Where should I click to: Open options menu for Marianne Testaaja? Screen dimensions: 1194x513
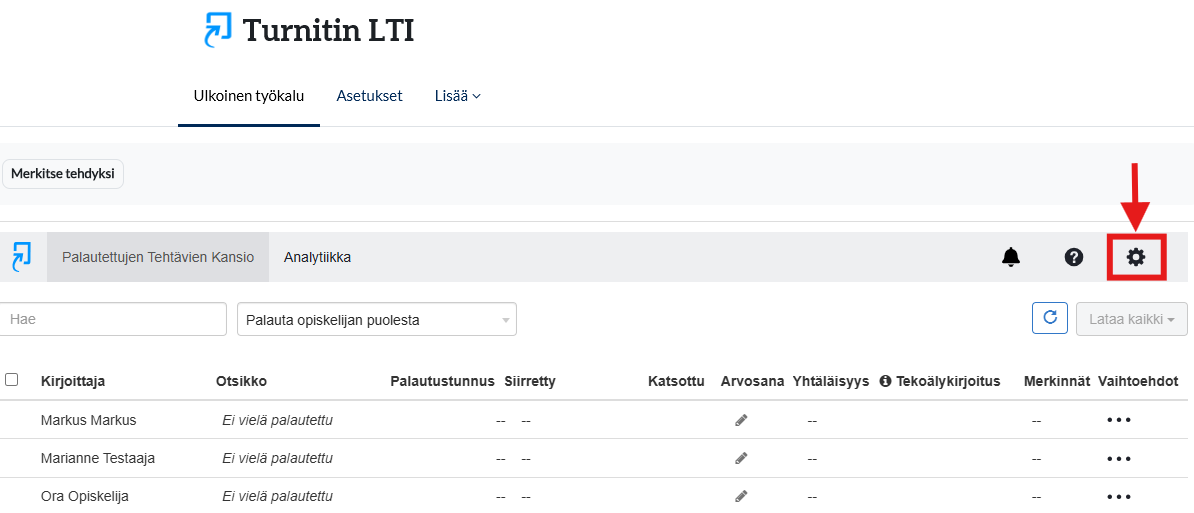coord(1118,458)
